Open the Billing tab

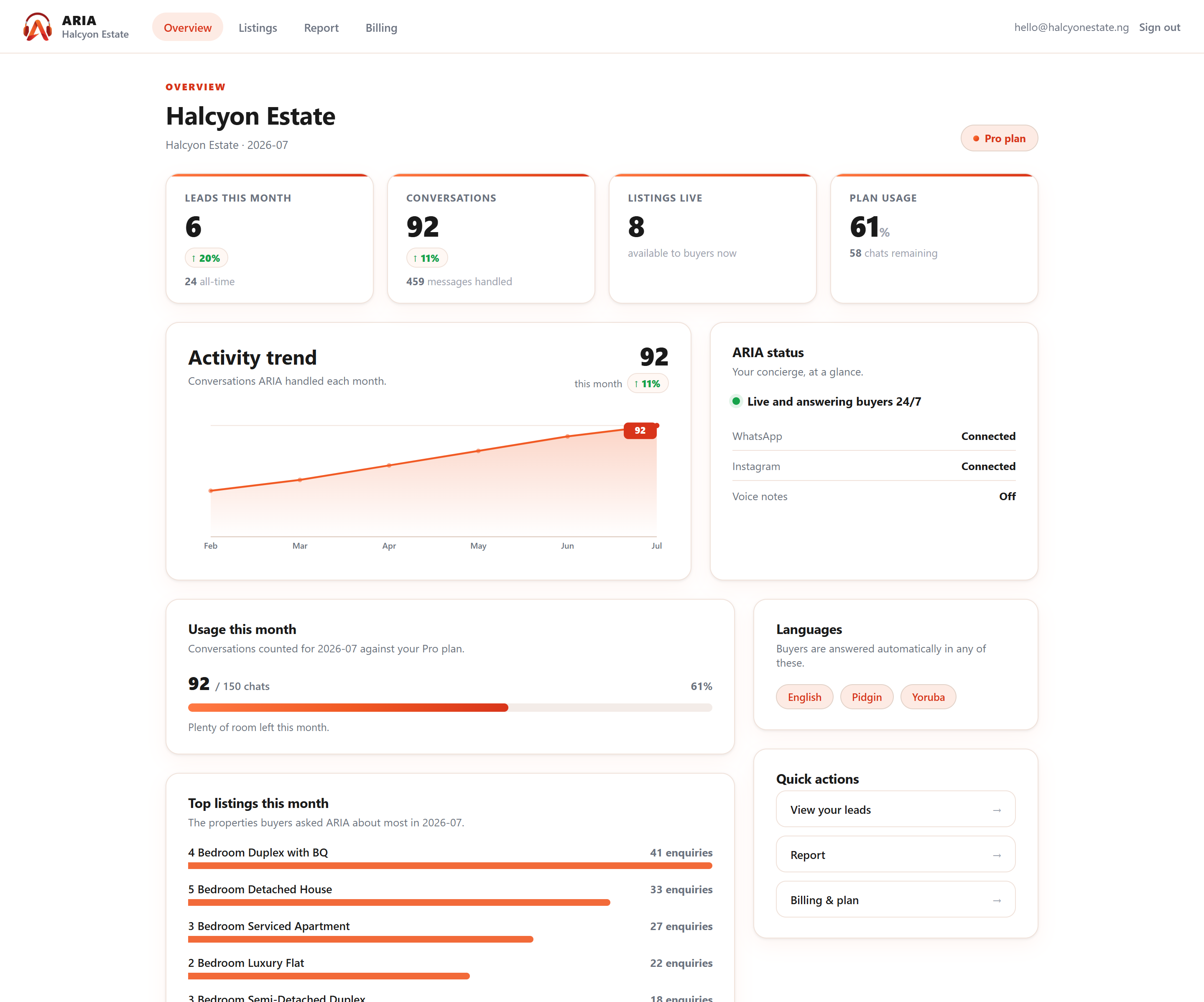[381, 28]
